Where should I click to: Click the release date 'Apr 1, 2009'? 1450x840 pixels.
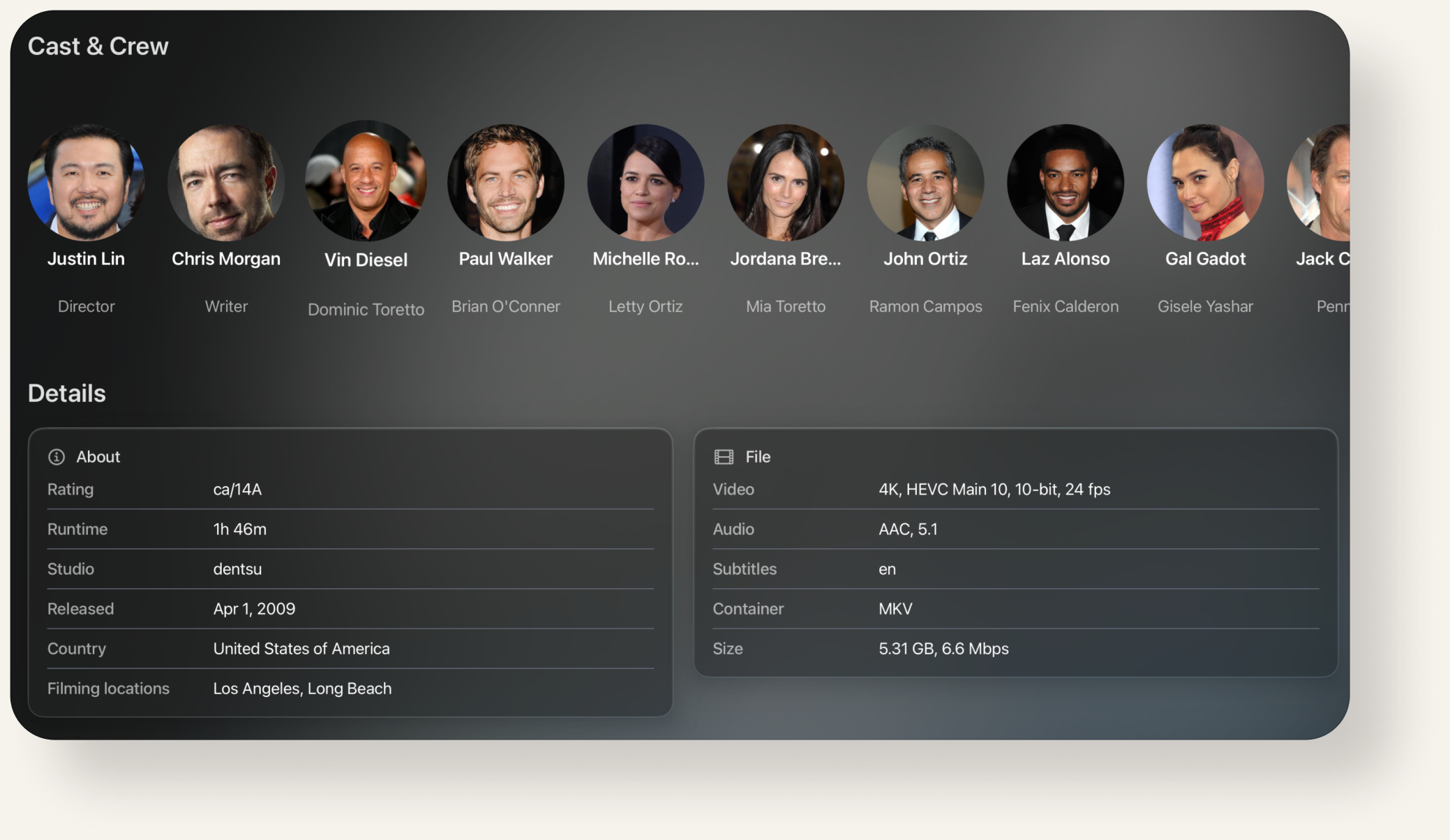(254, 609)
